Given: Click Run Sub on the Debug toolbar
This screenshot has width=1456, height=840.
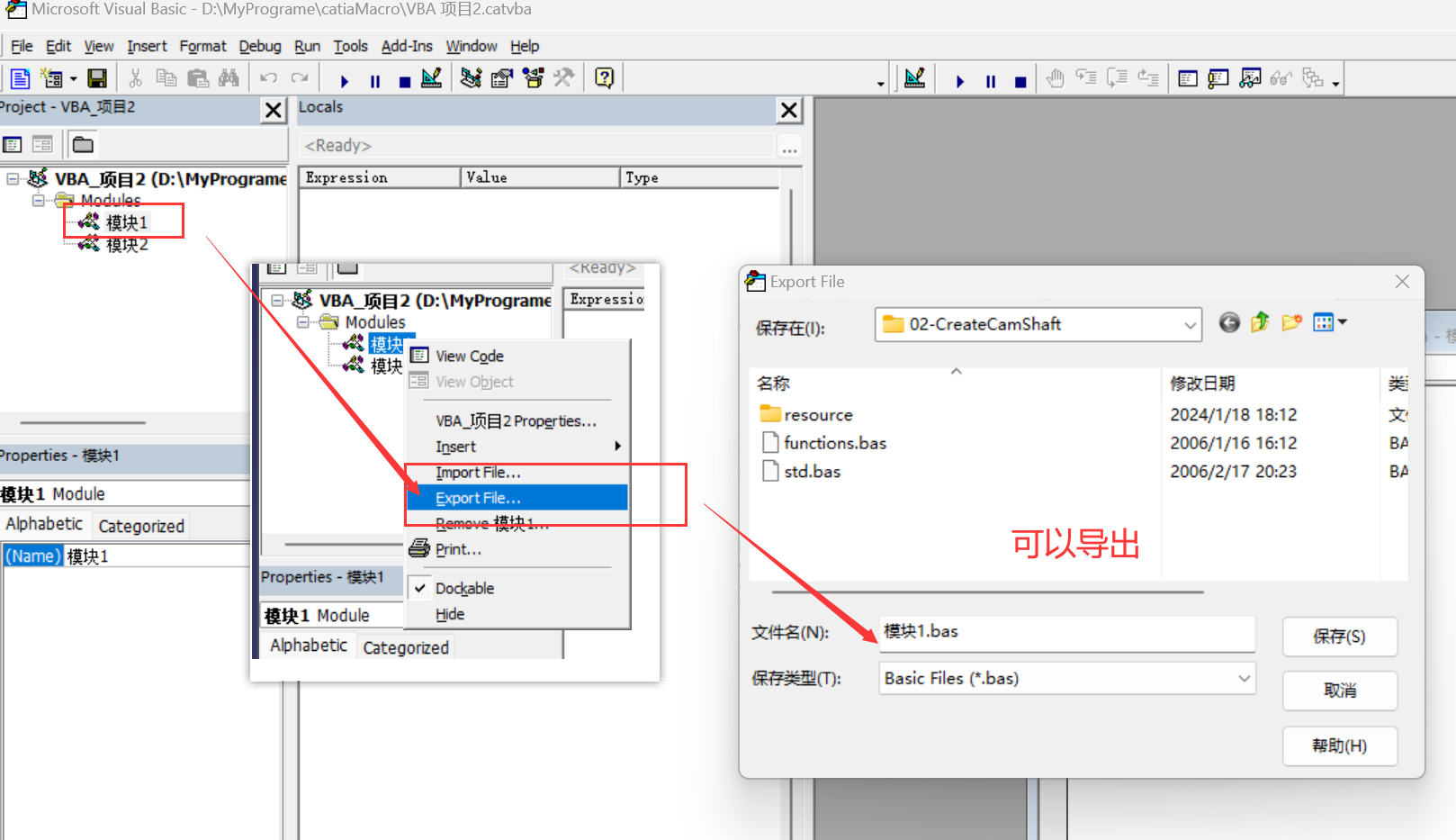Looking at the screenshot, I should [960, 81].
